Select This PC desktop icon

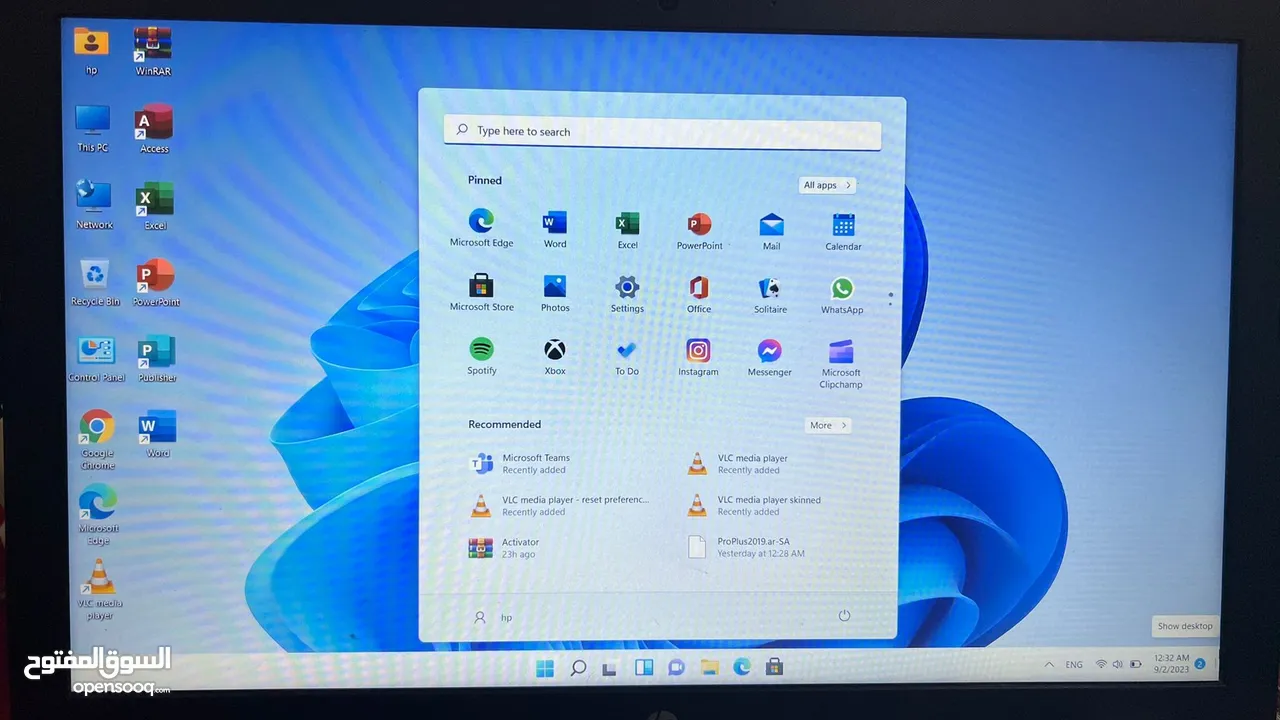click(93, 128)
